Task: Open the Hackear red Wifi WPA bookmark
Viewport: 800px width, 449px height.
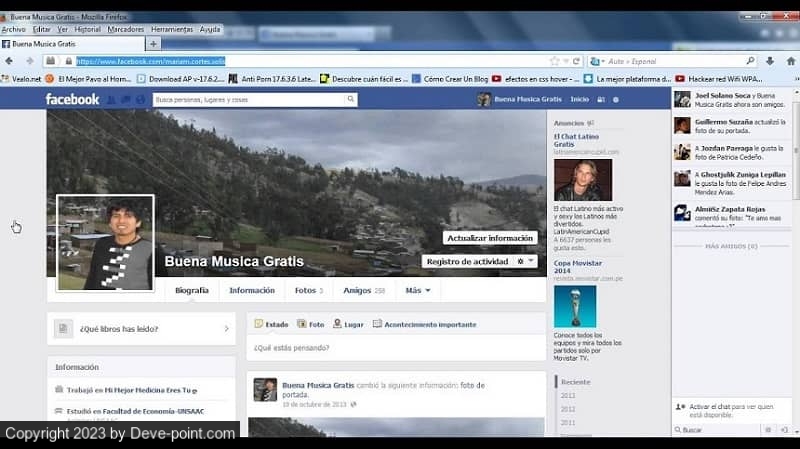Action: tap(718, 79)
